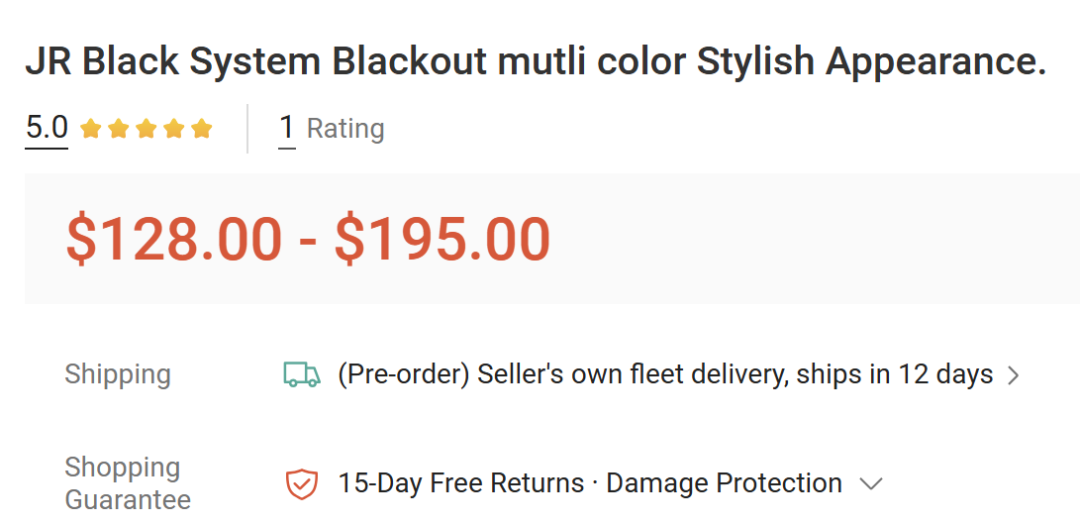Screen dimensions: 1080x524
Task: Click the second gold rating star
Action: 118,129
